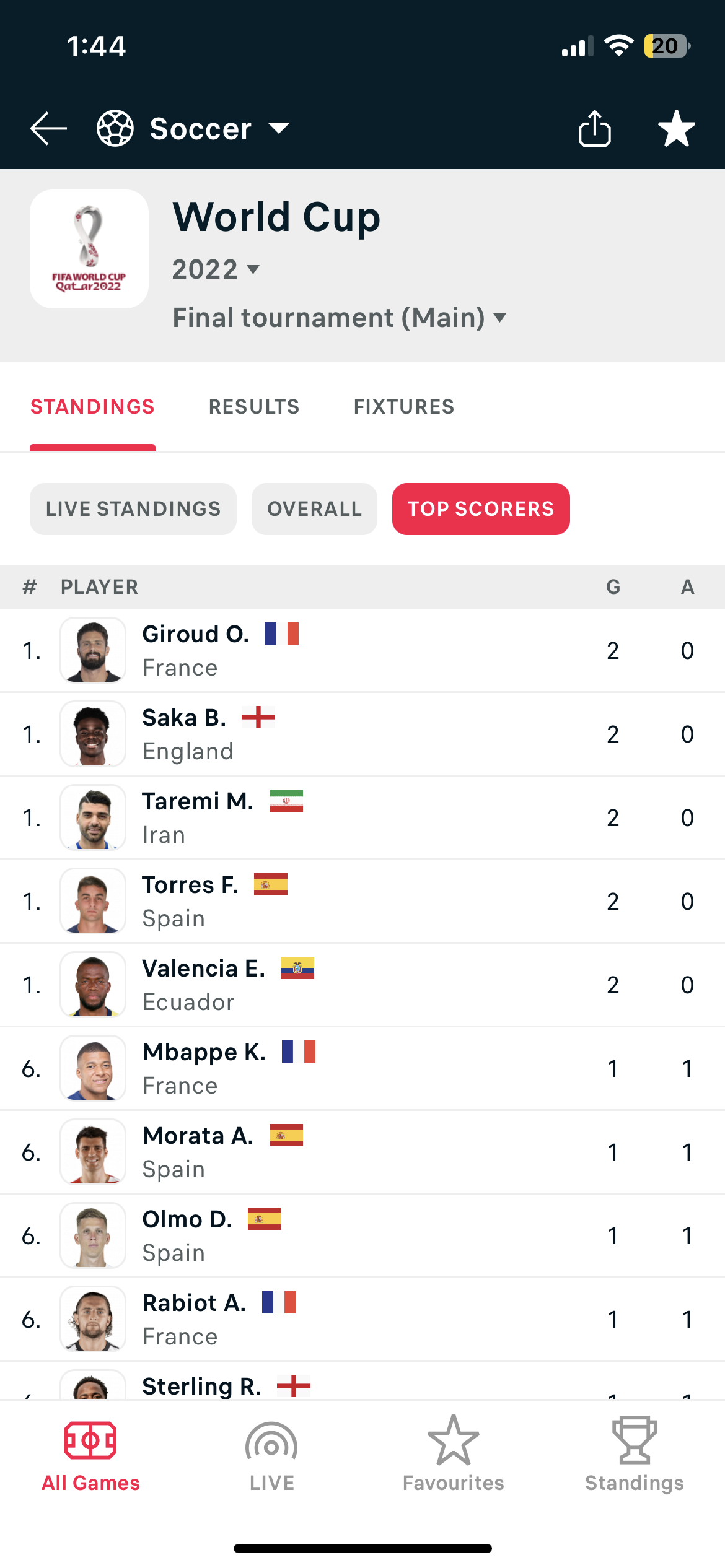Open Final tournament (Main) stage dropdown
Screen dimensions: 725x1568
click(x=339, y=318)
